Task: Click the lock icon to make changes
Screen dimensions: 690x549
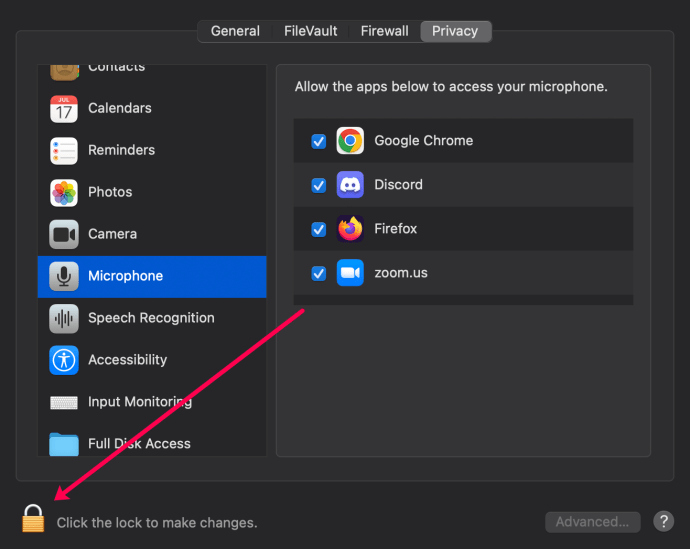Action: (33, 518)
